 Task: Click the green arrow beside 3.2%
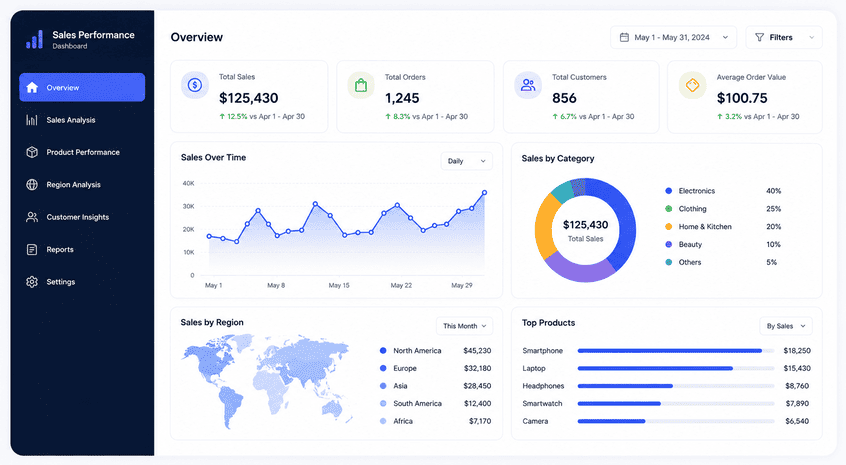pos(719,116)
